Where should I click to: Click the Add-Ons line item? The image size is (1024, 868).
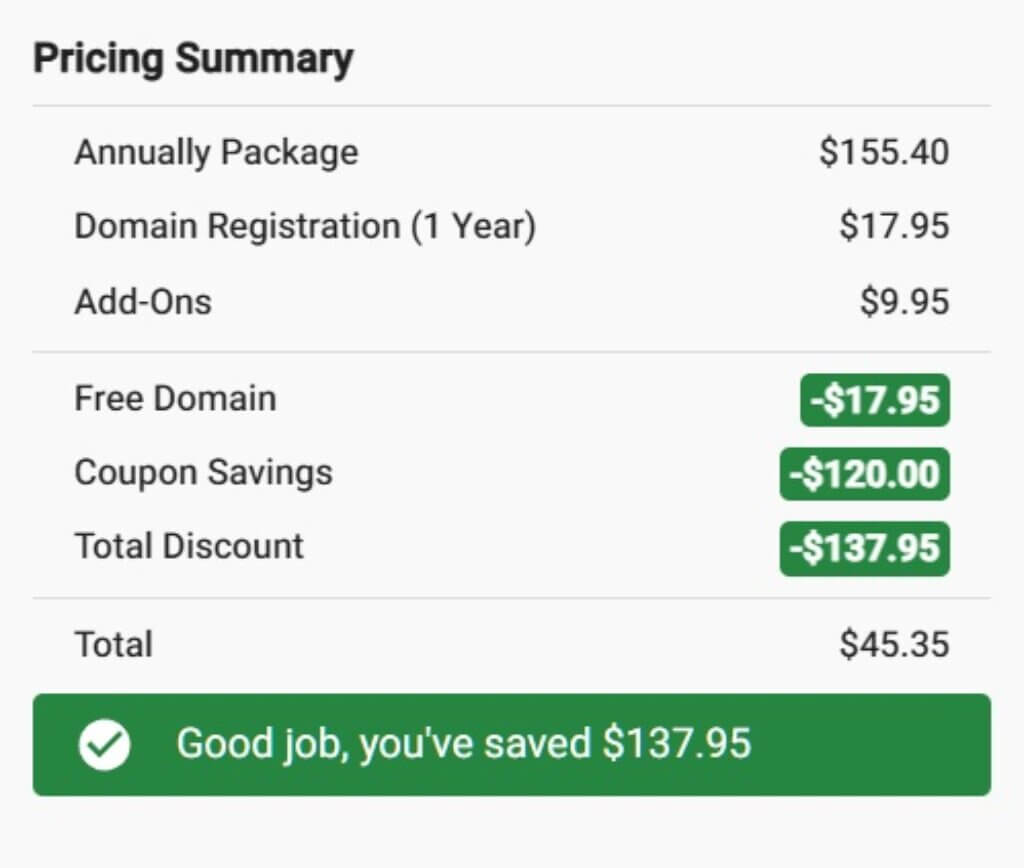coord(142,301)
